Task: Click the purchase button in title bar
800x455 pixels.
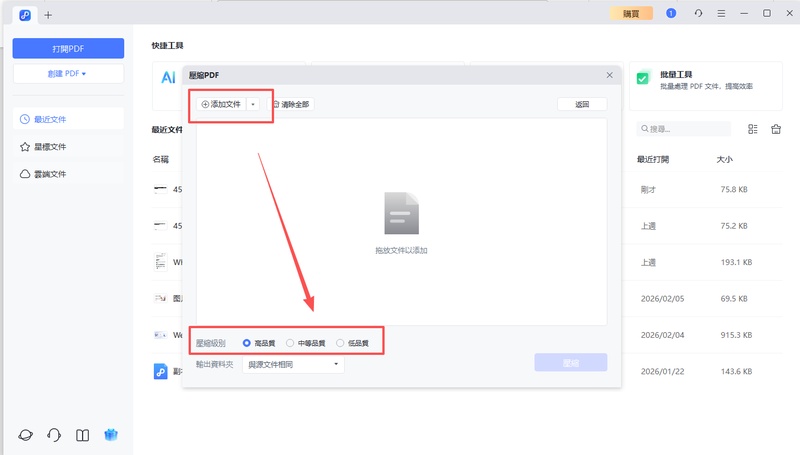Action: pyautogui.click(x=631, y=14)
